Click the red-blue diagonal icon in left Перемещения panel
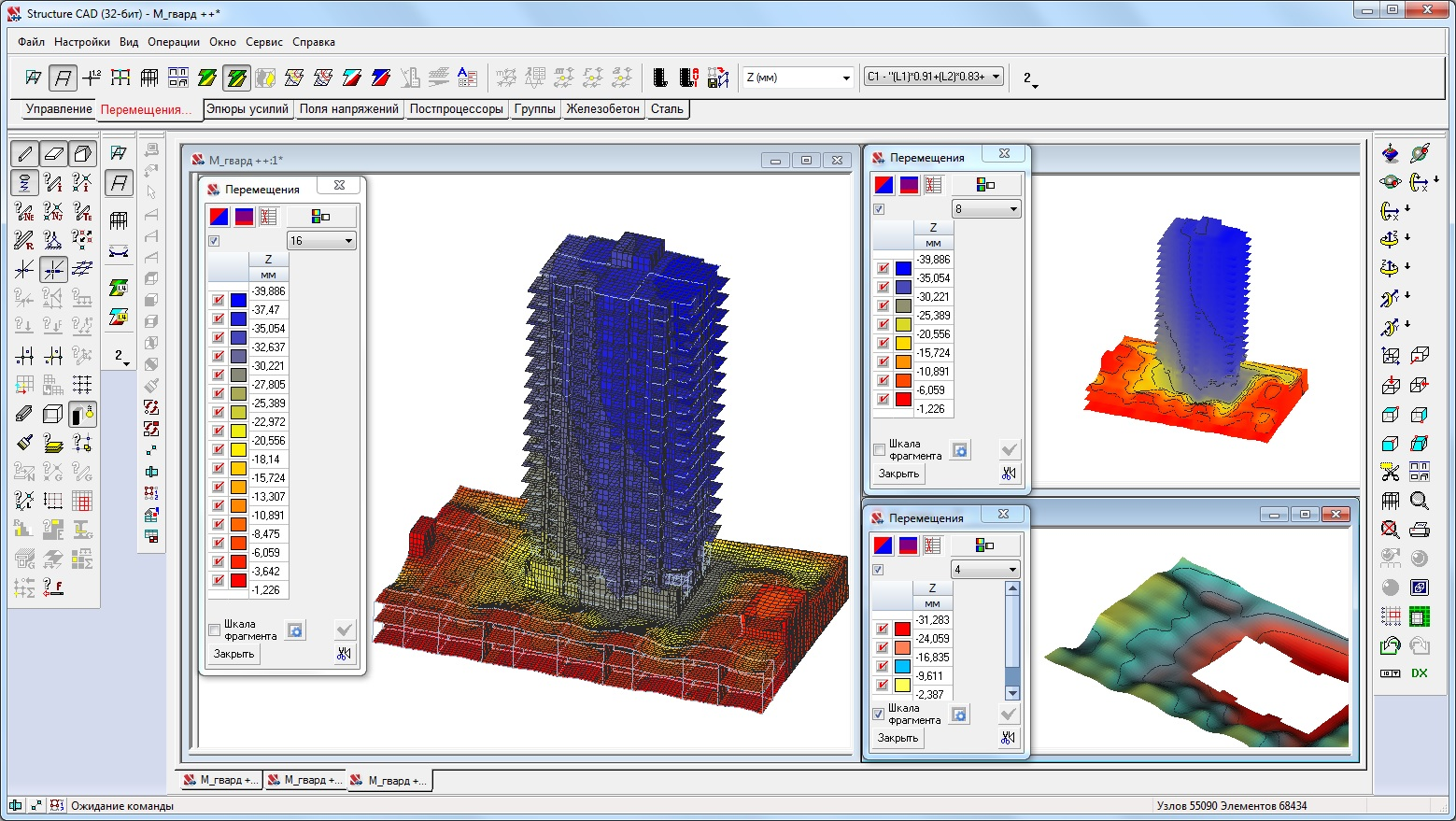The height and width of the screenshot is (821, 1456). click(x=219, y=217)
